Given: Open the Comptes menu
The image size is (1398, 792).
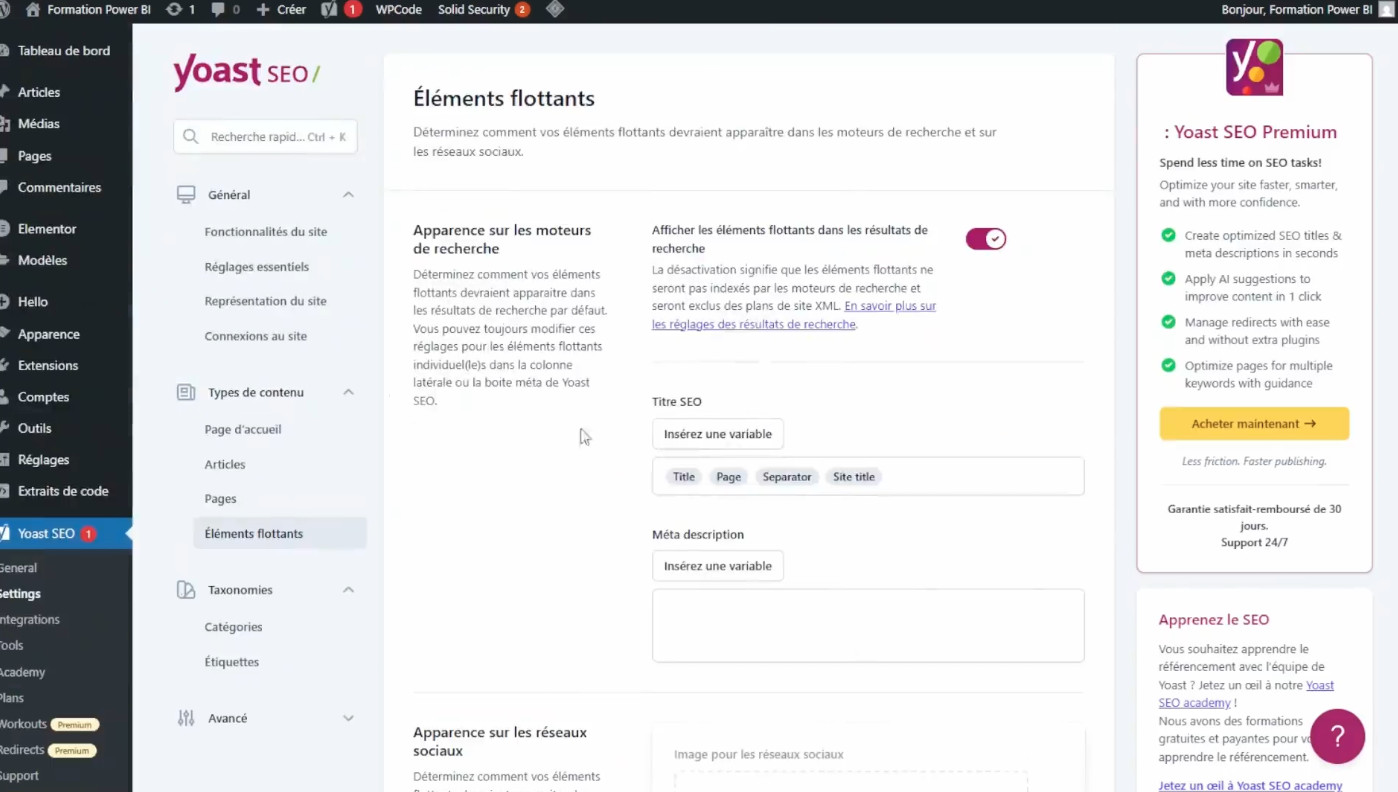Looking at the screenshot, I should (44, 397).
